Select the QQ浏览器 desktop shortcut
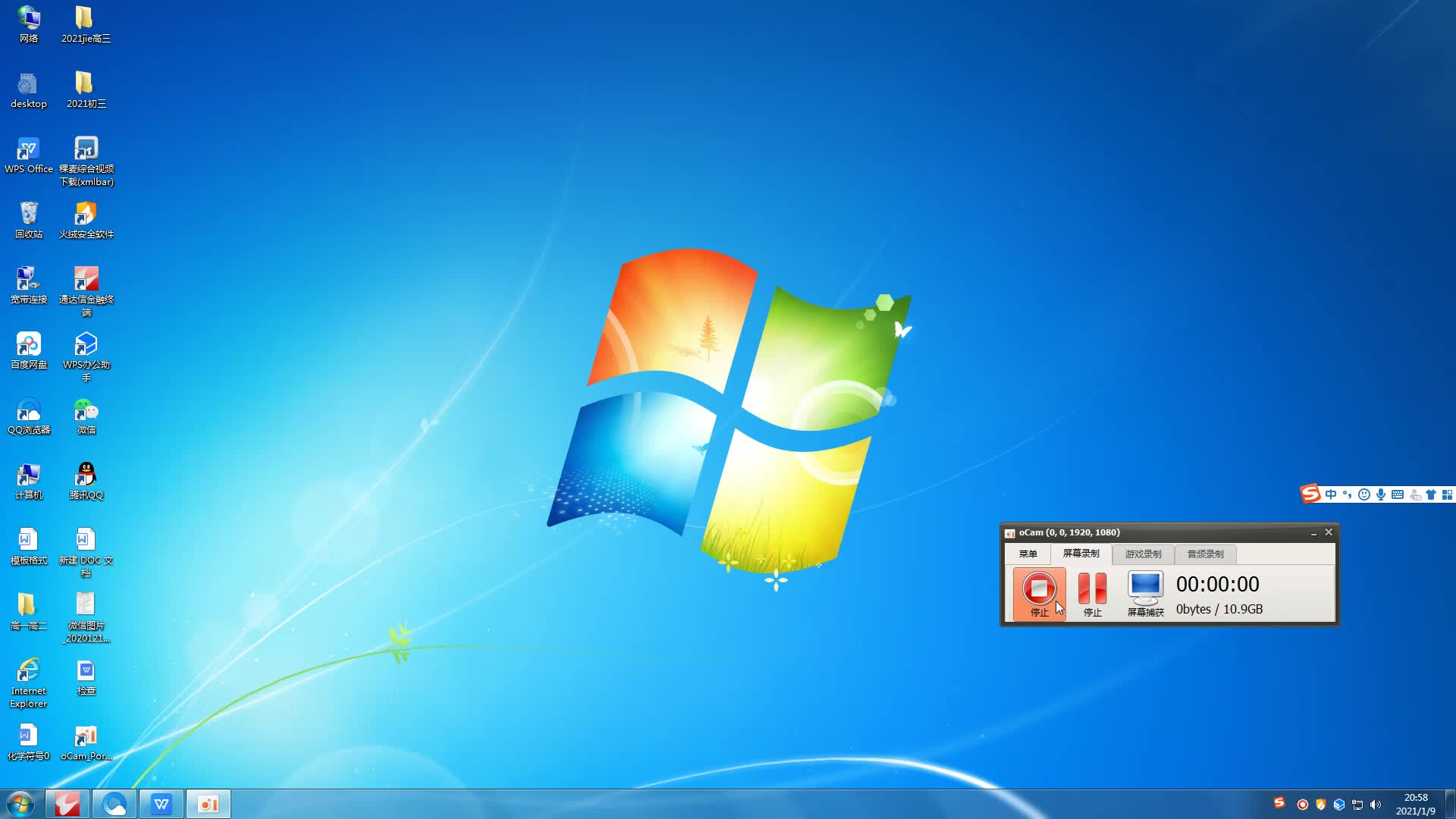Viewport: 1456px width, 819px height. coord(29,416)
